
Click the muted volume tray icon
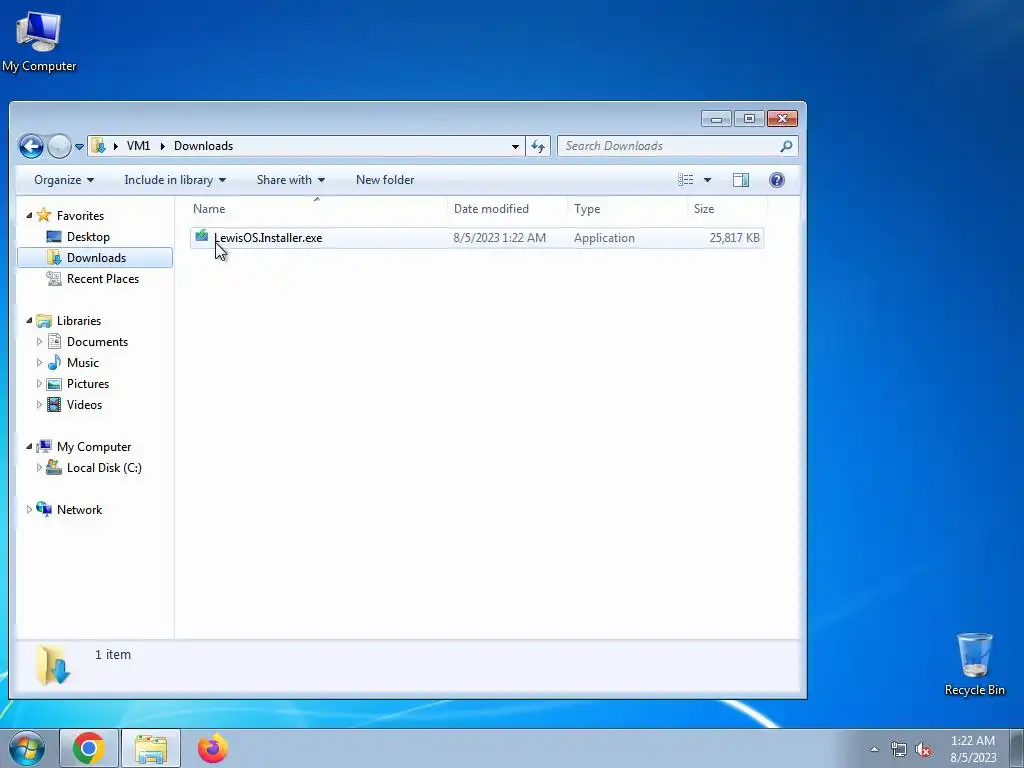(923, 749)
